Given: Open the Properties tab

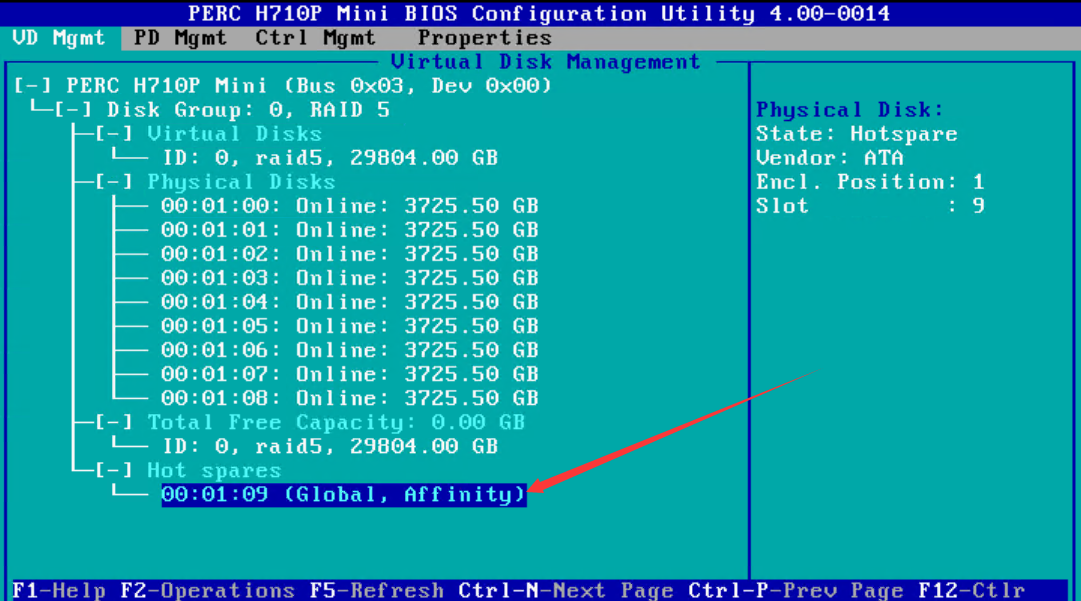Looking at the screenshot, I should tap(485, 38).
